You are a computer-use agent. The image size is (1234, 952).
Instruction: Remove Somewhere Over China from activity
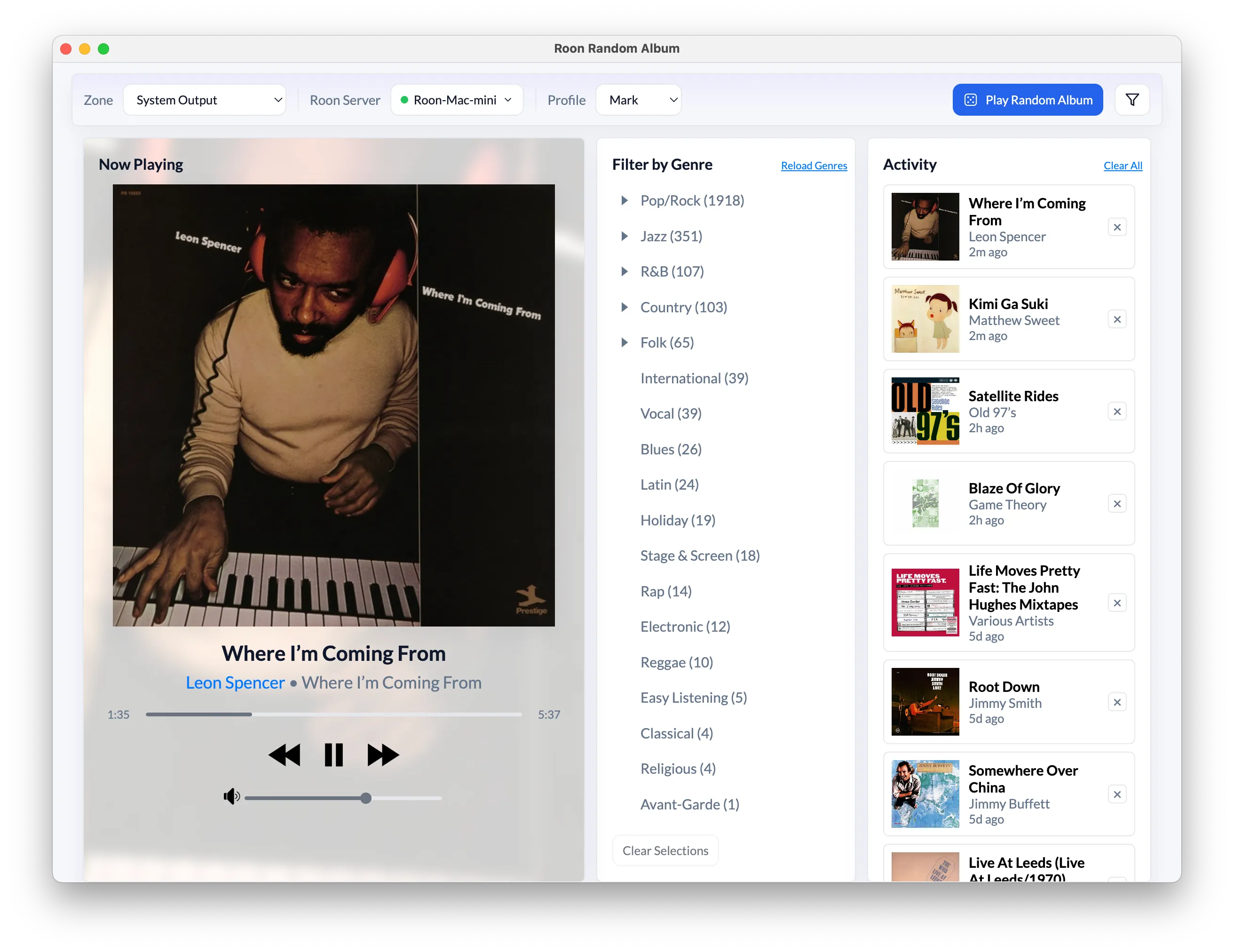(1117, 794)
